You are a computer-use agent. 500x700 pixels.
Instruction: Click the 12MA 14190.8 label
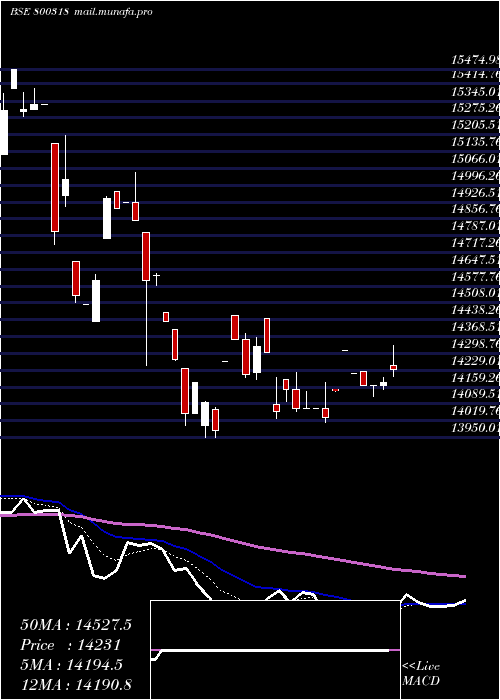(x=76, y=685)
